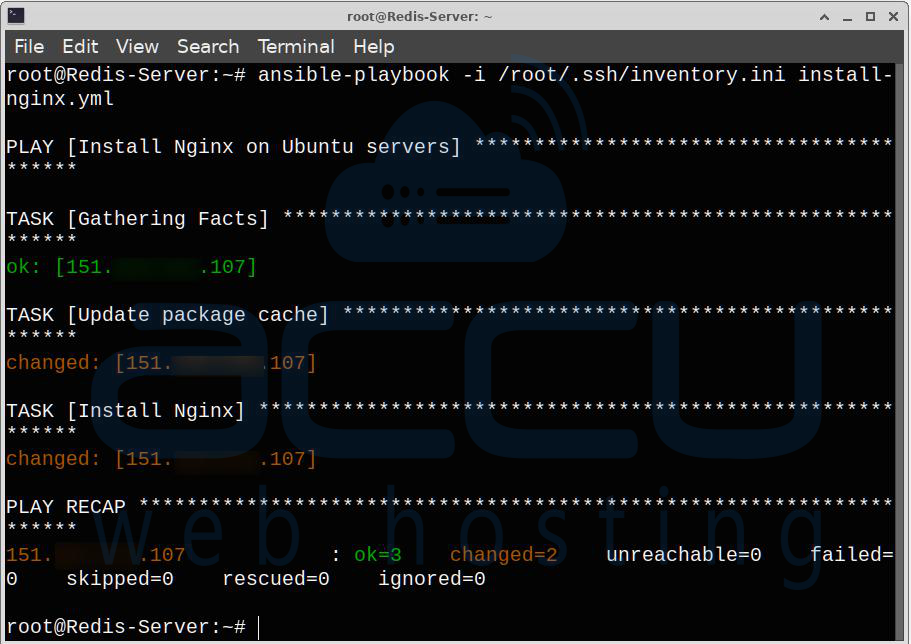Screen dimensions: 911x644
Task: Click the window title 'root@Redis-Server: ~'
Action: pos(419,16)
